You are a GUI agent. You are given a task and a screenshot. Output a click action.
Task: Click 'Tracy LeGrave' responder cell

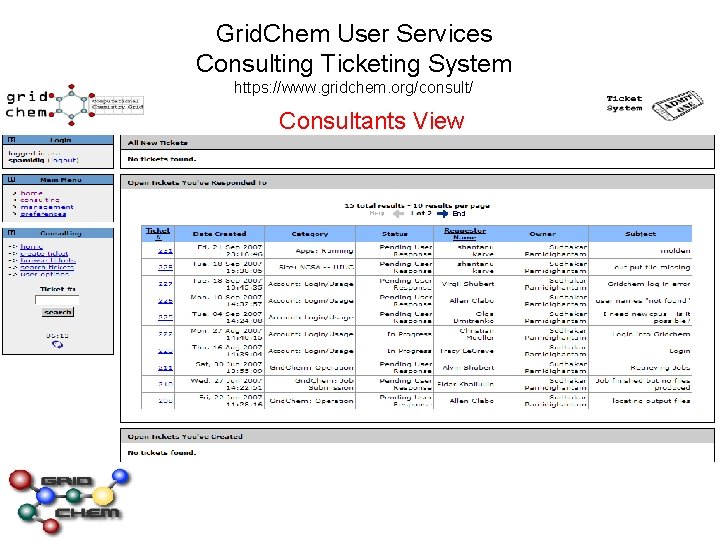pos(467,351)
